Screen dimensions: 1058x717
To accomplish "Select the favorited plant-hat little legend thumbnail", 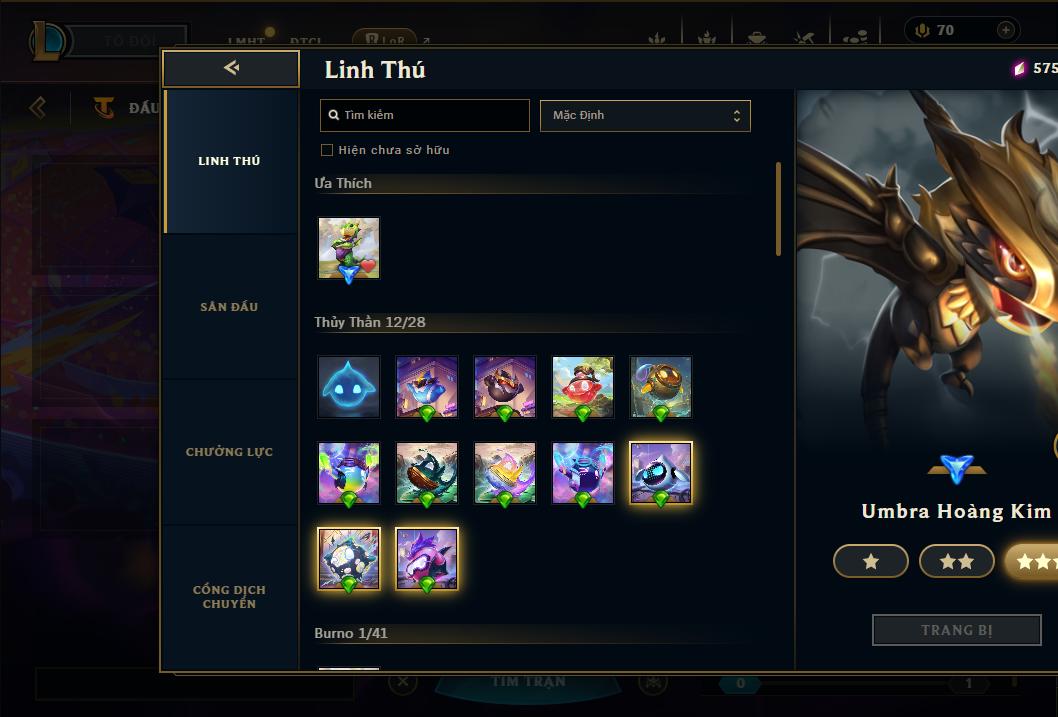I will [349, 248].
